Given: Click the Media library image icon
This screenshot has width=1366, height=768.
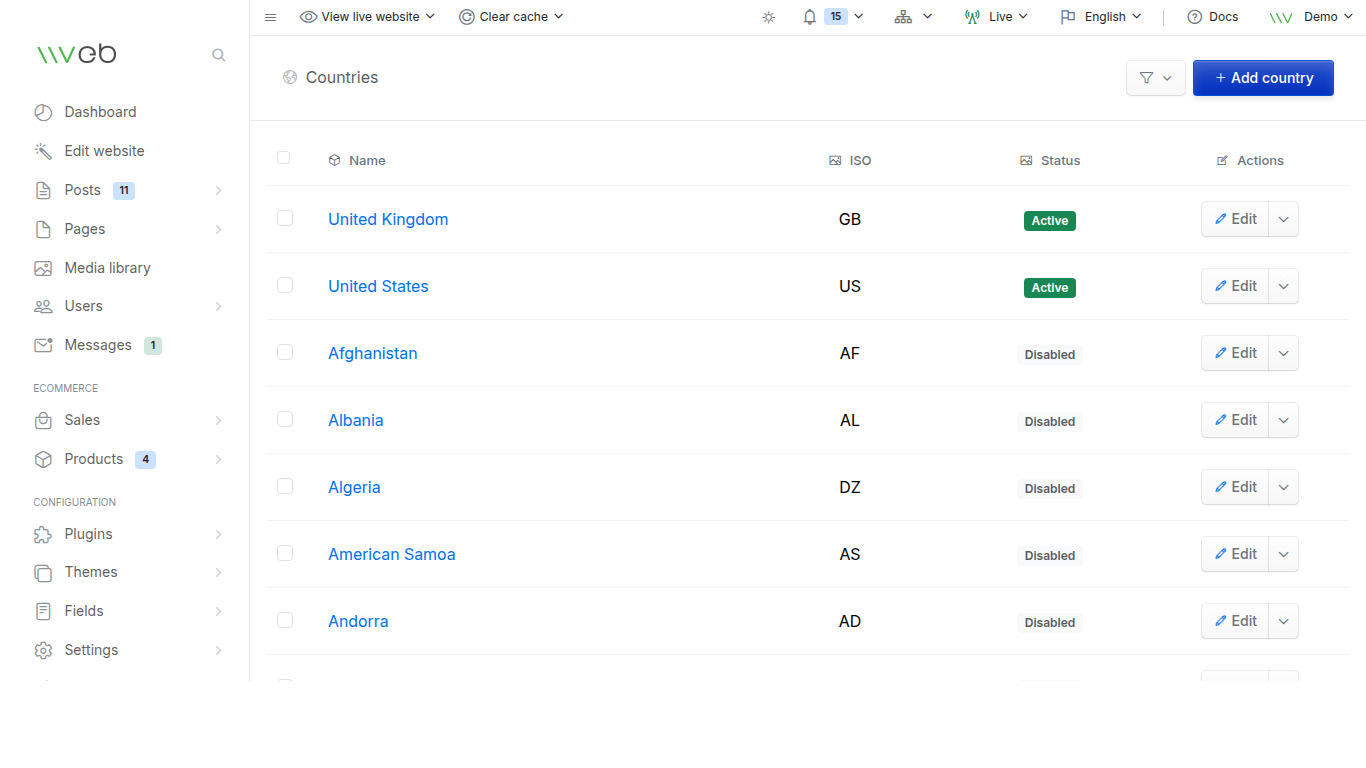Looking at the screenshot, I should pyautogui.click(x=43, y=268).
